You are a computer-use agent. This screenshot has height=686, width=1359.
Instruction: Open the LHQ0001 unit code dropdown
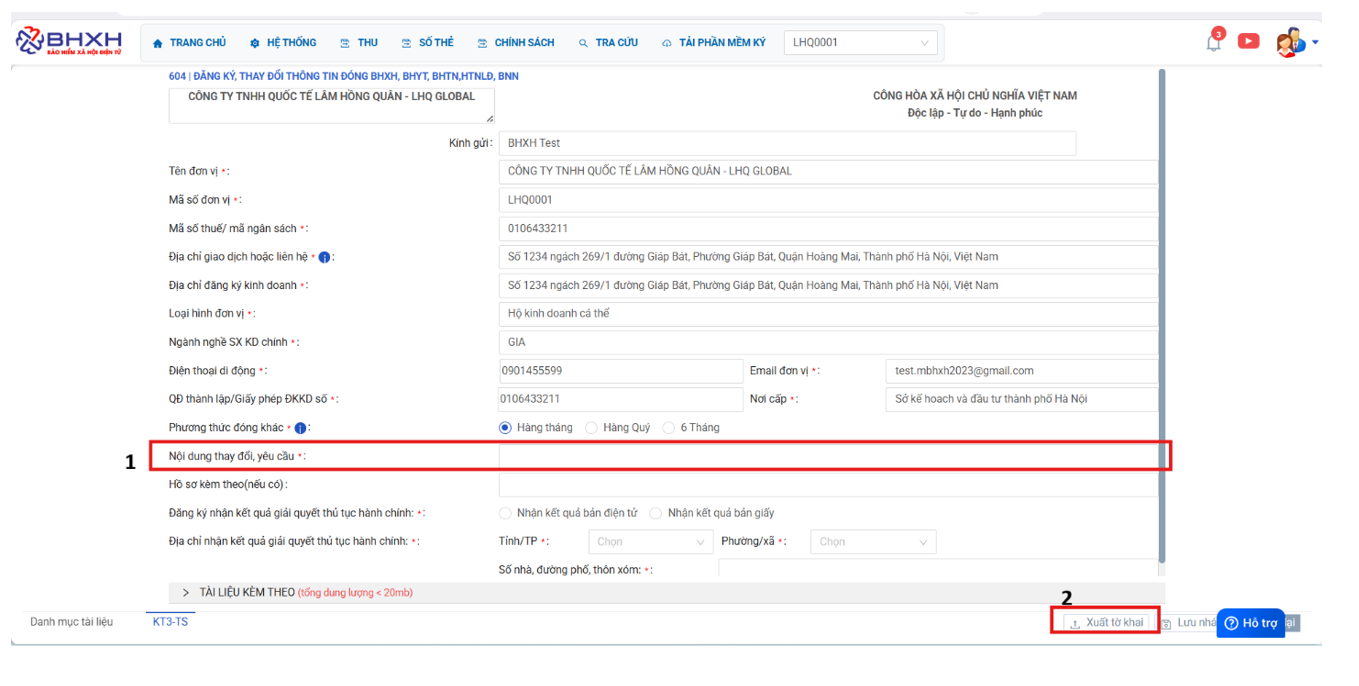coord(860,43)
